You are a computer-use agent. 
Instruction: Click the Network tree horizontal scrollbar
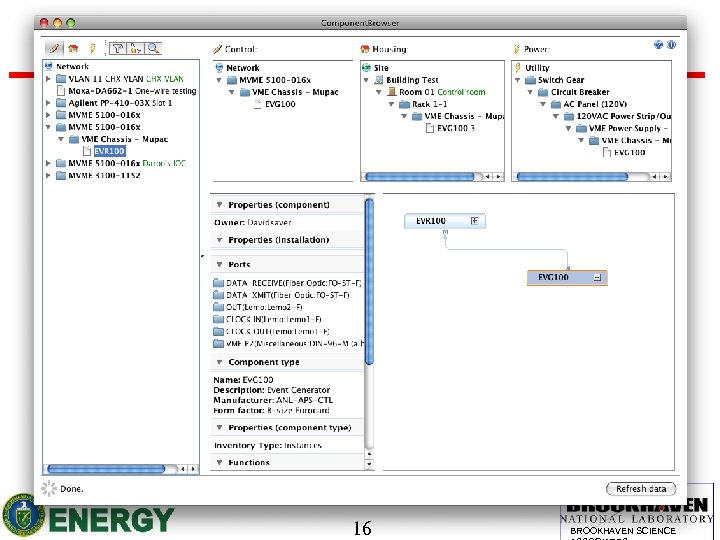click(x=106, y=469)
